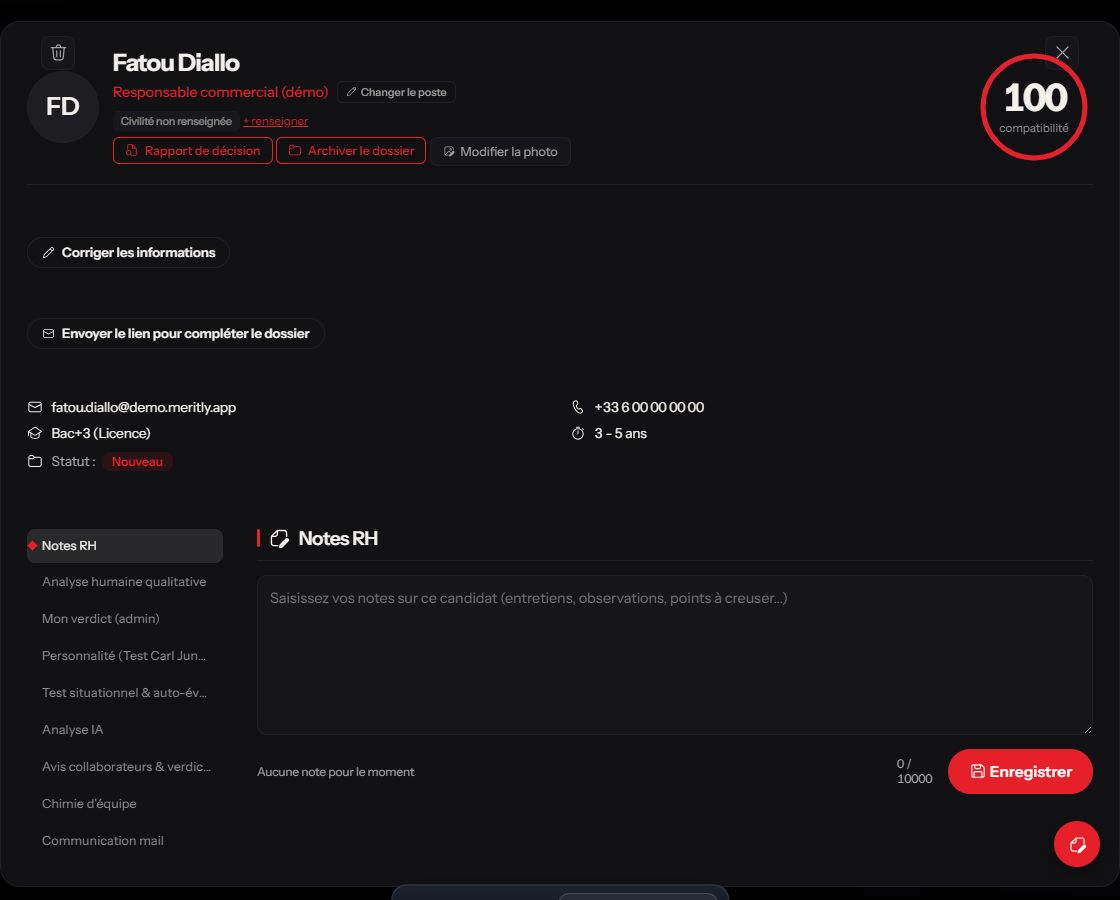Delete candidate using the trash icon
1120x900 pixels.
[x=58, y=52]
